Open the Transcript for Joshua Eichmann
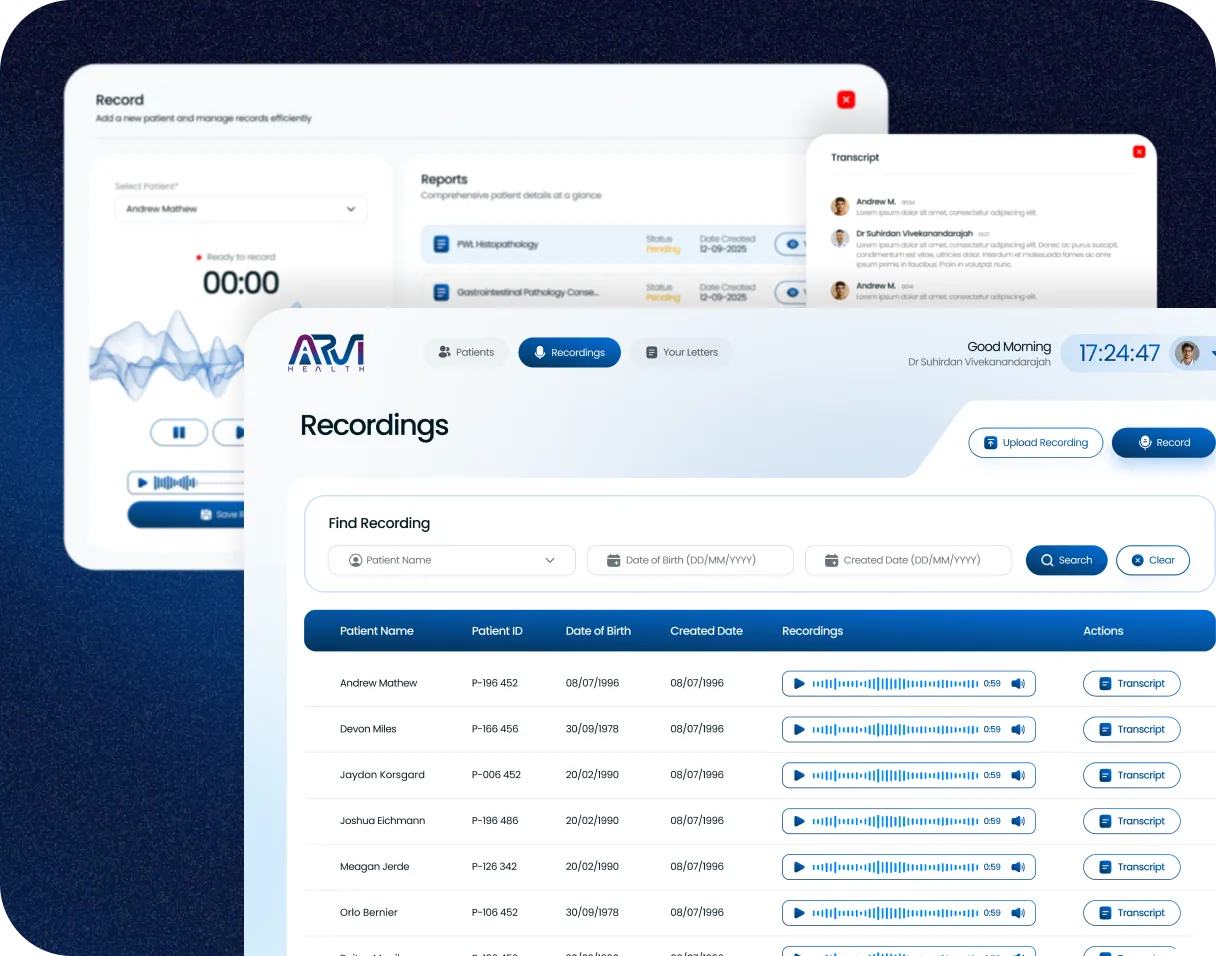The width and height of the screenshot is (1216, 956). click(x=1131, y=821)
